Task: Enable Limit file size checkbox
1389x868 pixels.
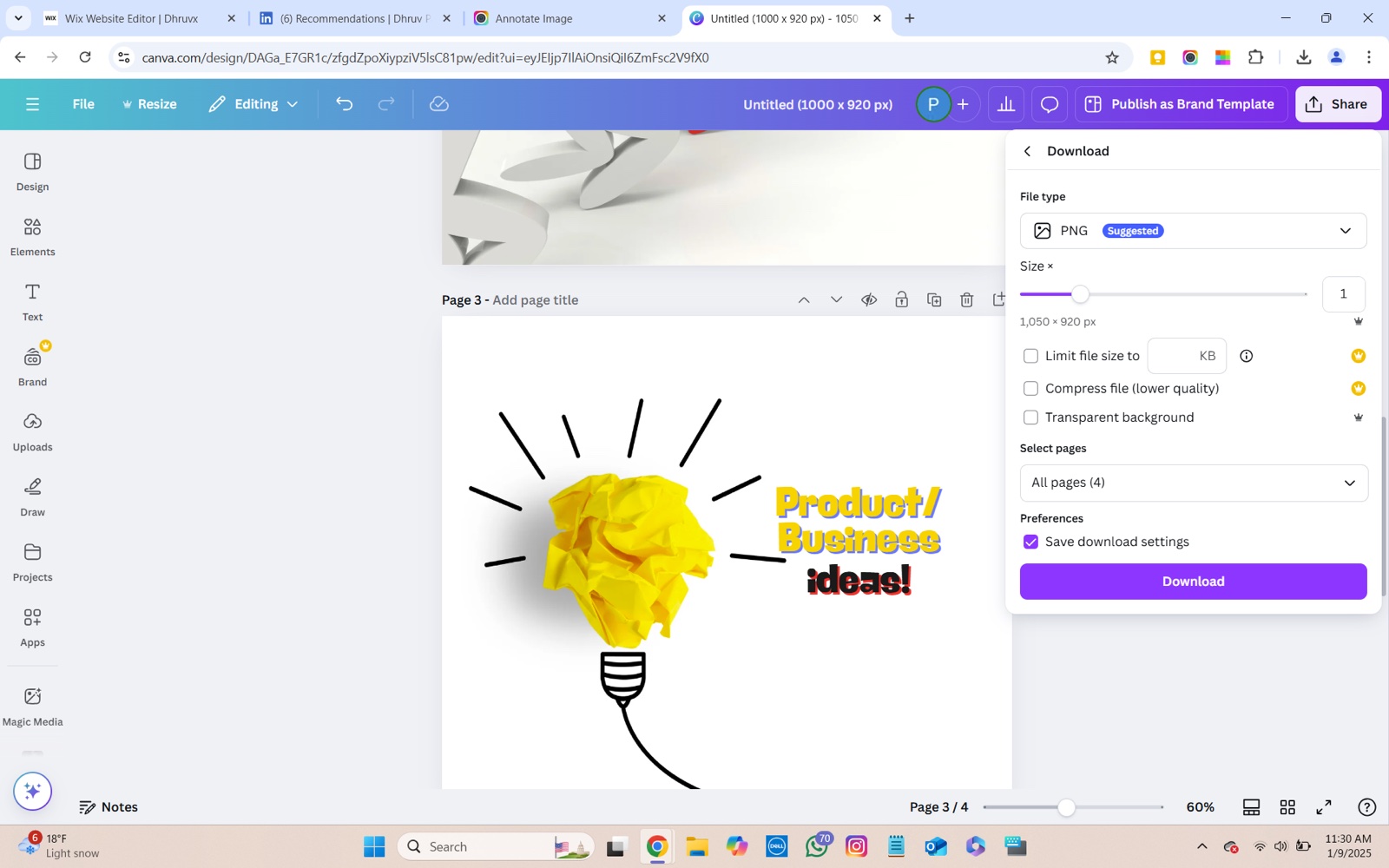Action: click(1030, 356)
